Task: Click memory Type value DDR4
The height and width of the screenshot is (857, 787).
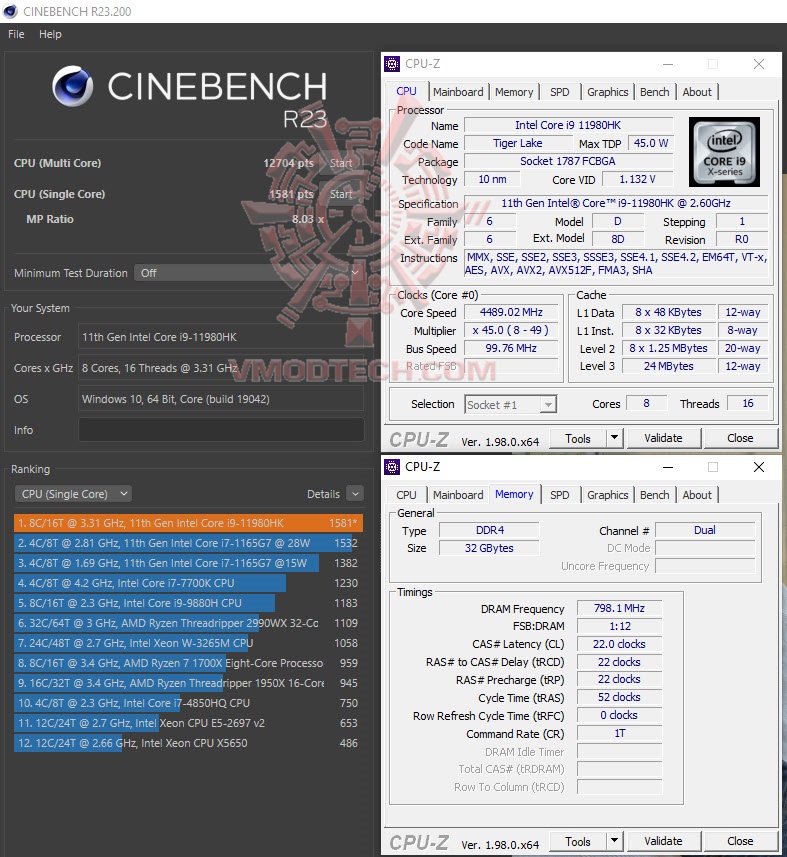Action: click(x=489, y=530)
